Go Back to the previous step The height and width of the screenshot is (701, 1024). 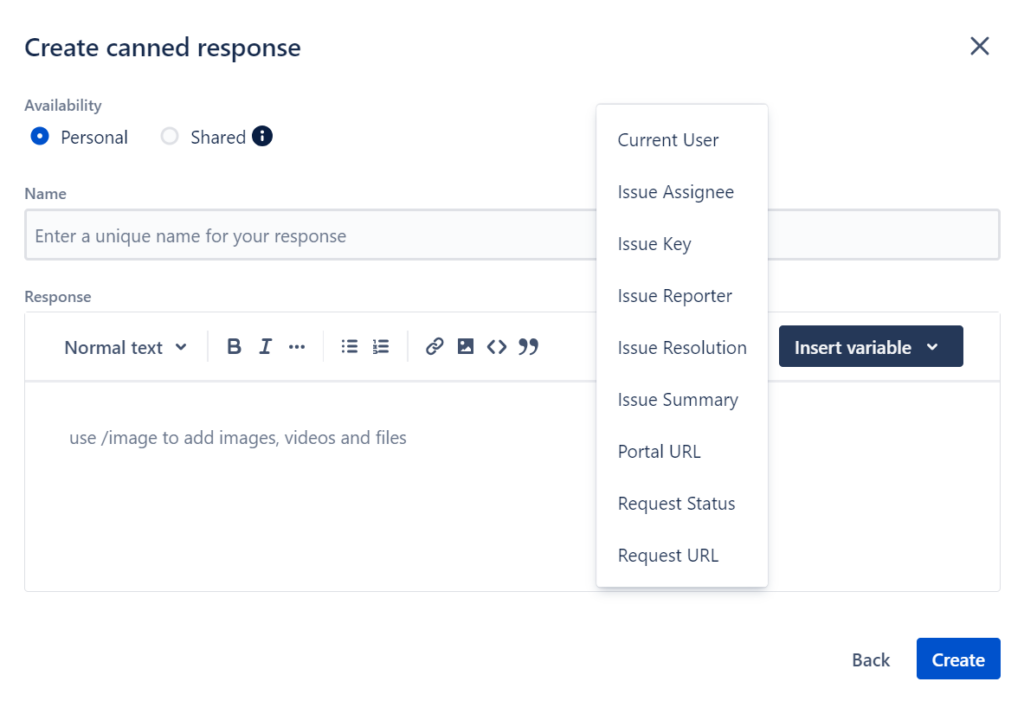[870, 659]
